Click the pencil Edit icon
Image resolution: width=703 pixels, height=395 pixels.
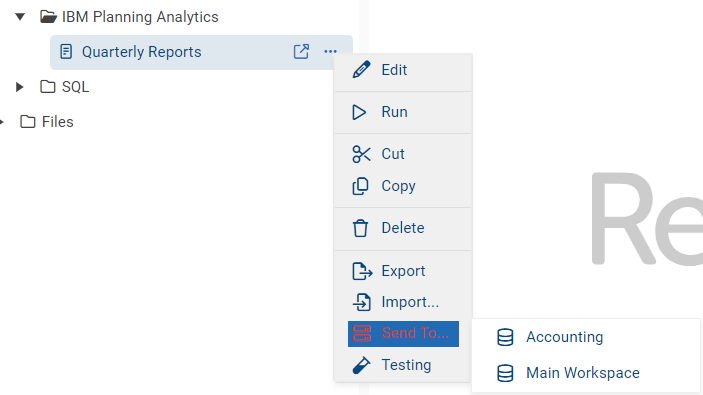click(x=361, y=70)
